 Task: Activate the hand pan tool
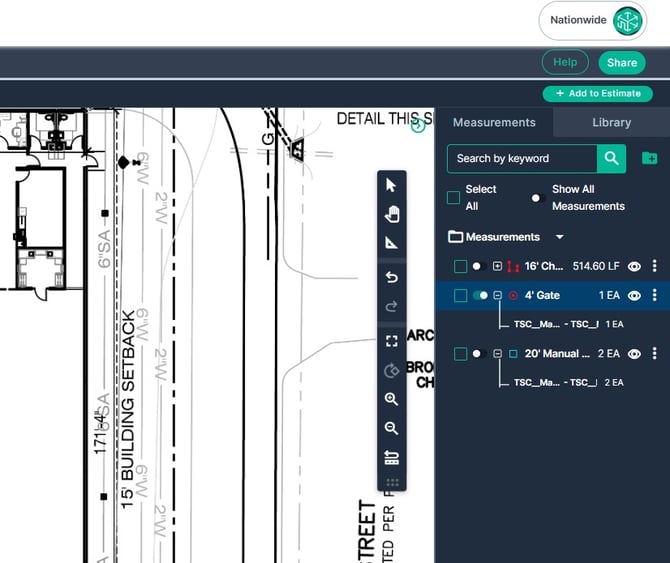pyautogui.click(x=392, y=214)
